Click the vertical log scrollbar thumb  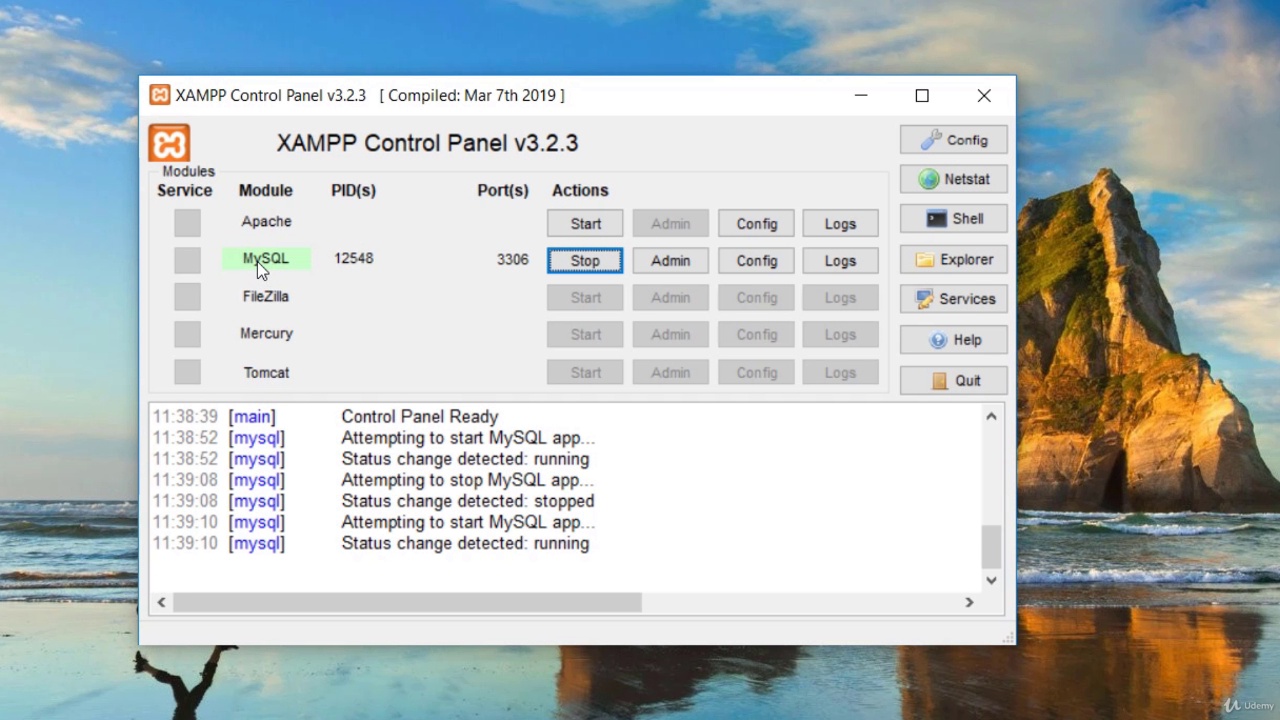[x=991, y=546]
